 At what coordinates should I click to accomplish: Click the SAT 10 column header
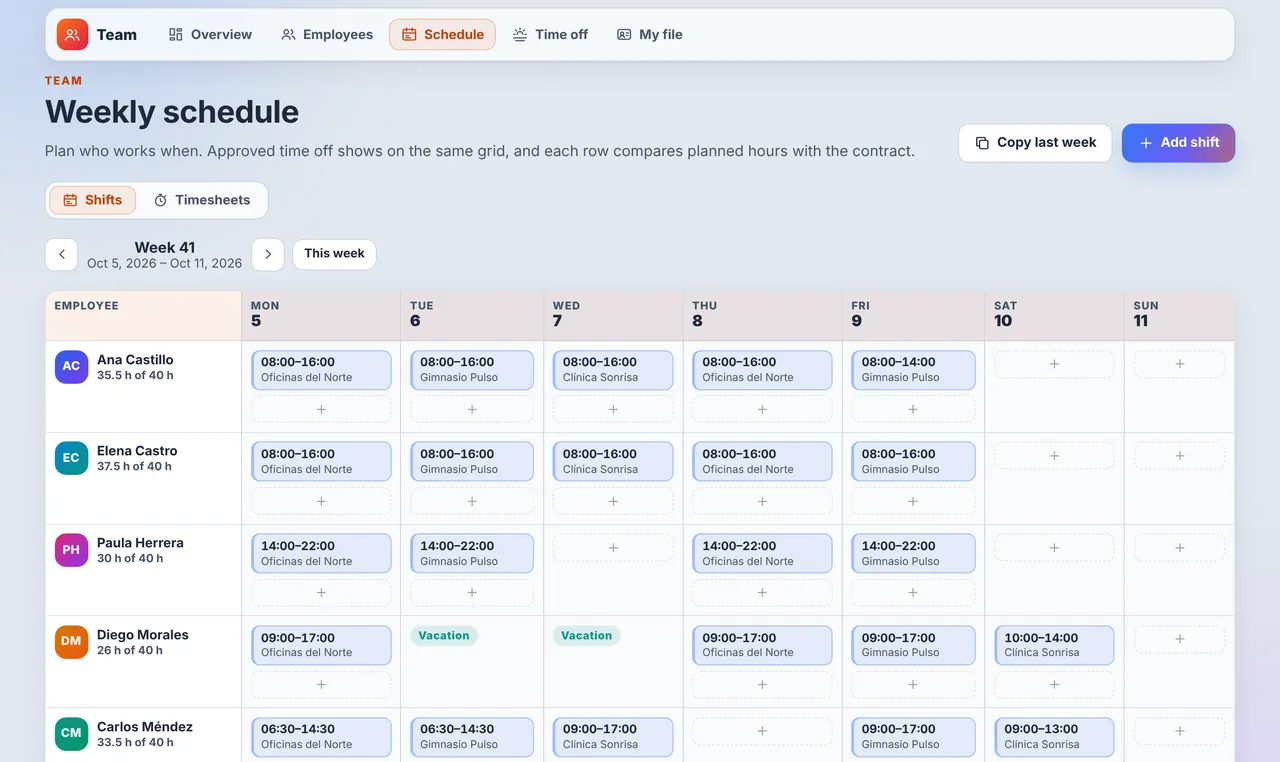pyautogui.click(x=1054, y=314)
